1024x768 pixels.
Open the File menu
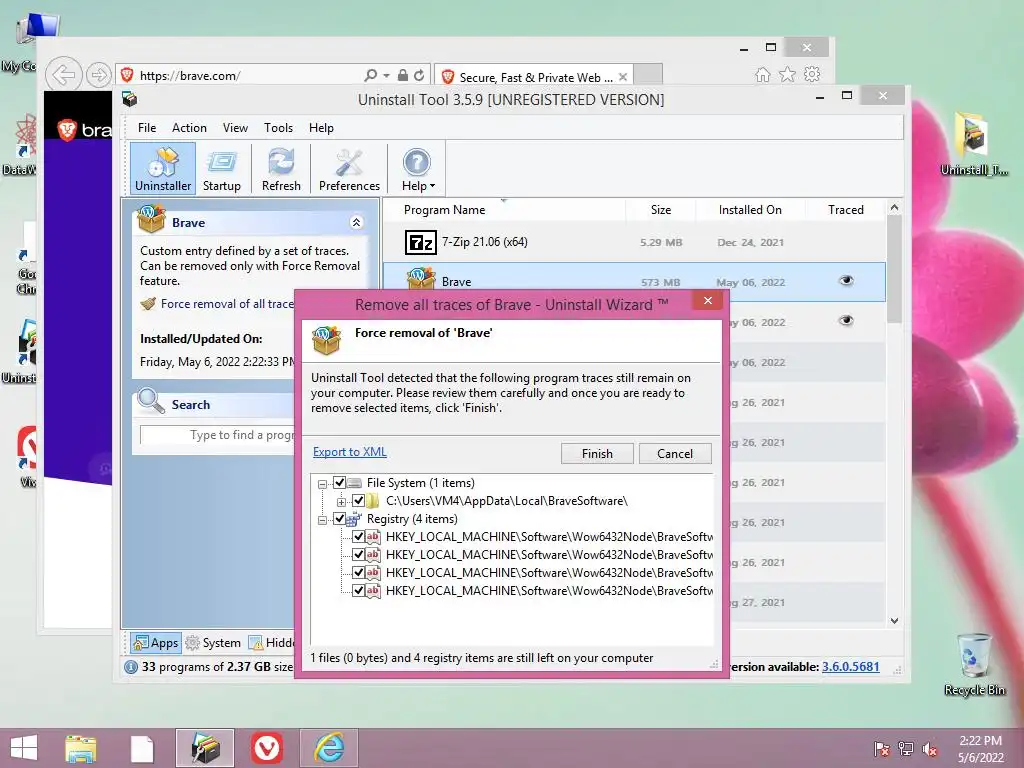(146, 128)
